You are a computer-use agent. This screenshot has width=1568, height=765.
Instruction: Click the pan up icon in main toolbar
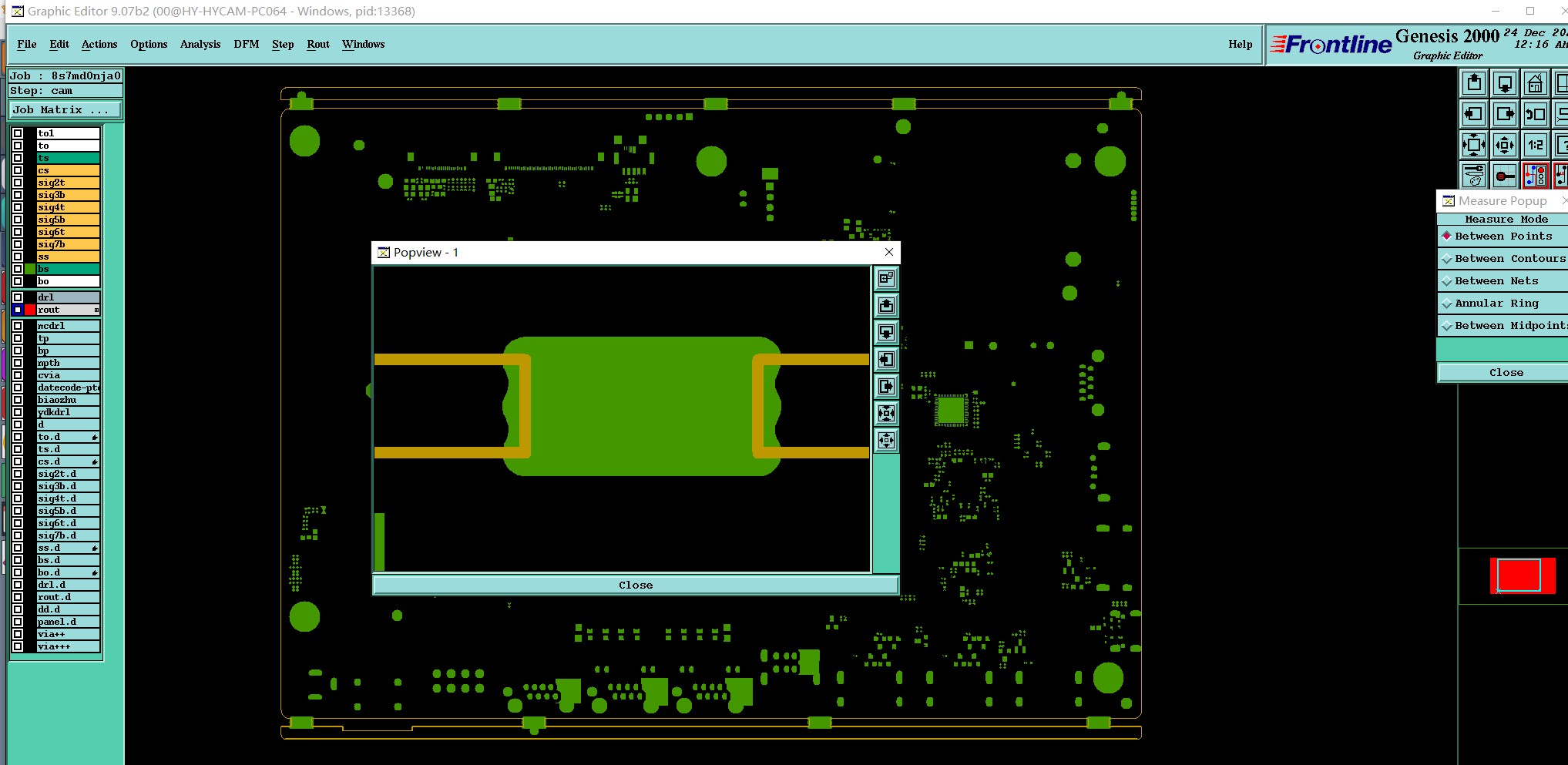pyautogui.click(x=1473, y=83)
